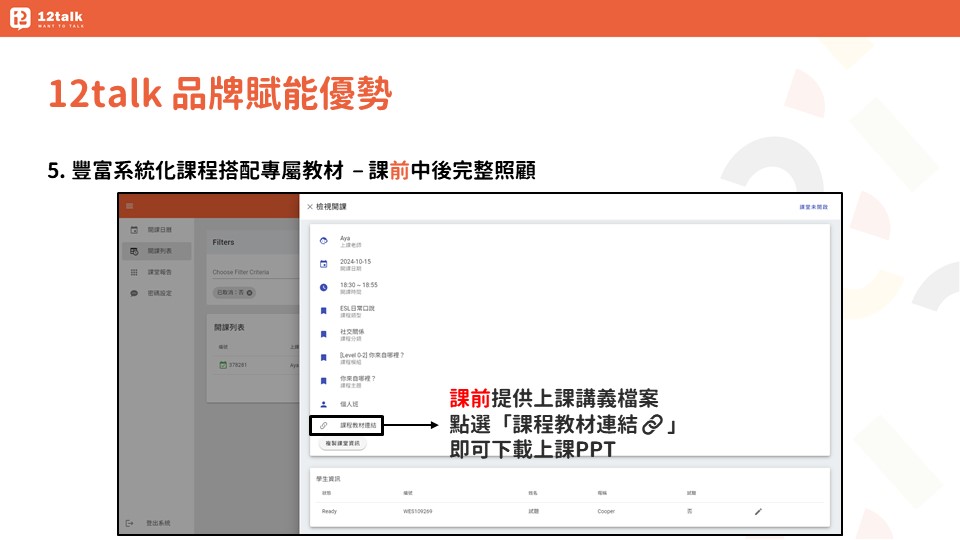Click the date text 2024-10-15
960x540 pixels.
356,262
